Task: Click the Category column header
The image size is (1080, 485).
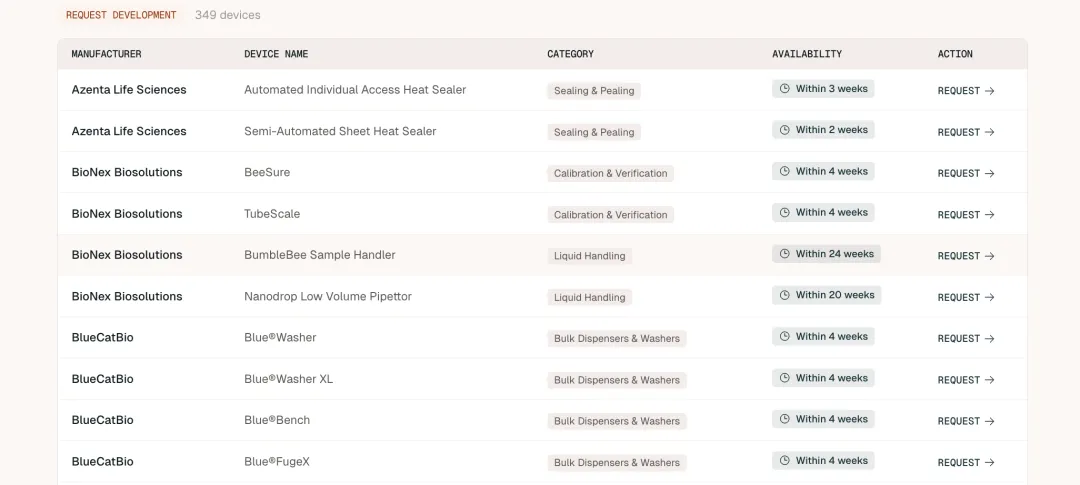Action: 570,54
